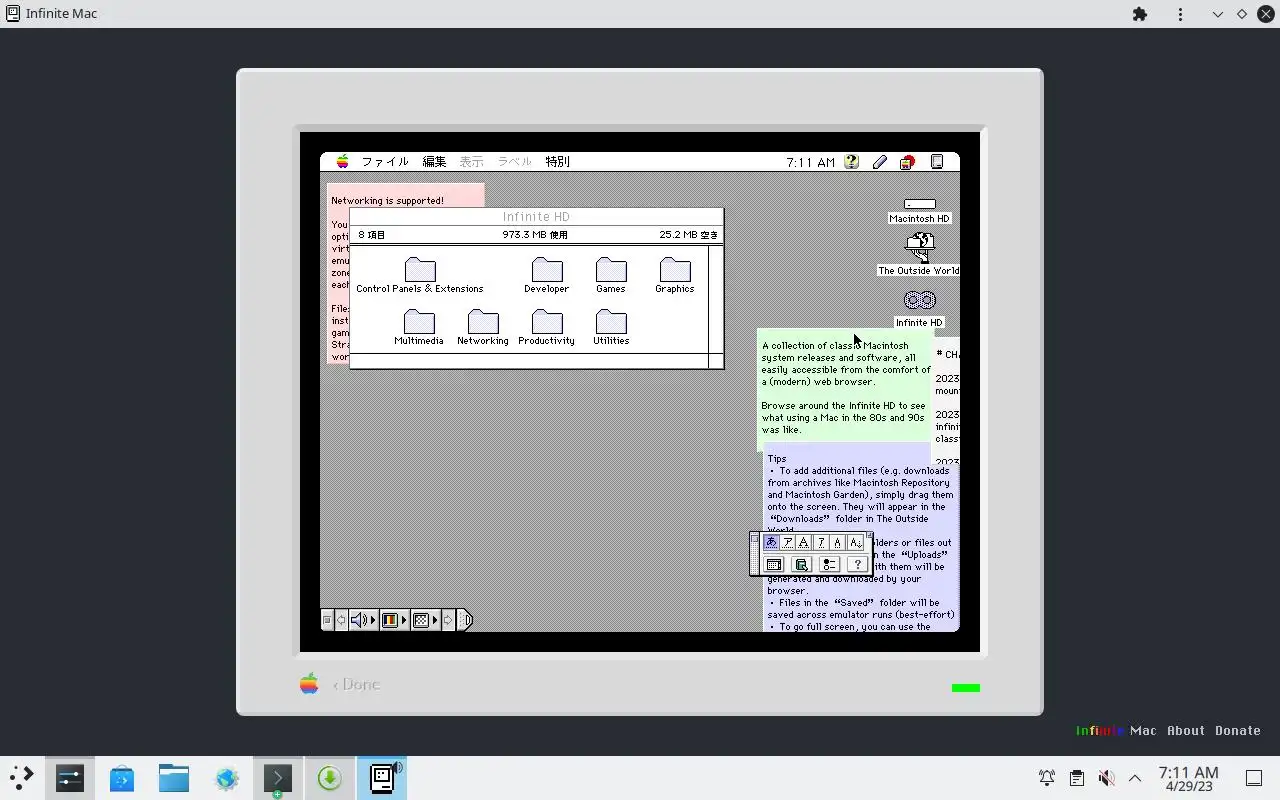
Task: Open the clipboard tray icon
Action: (1076, 778)
